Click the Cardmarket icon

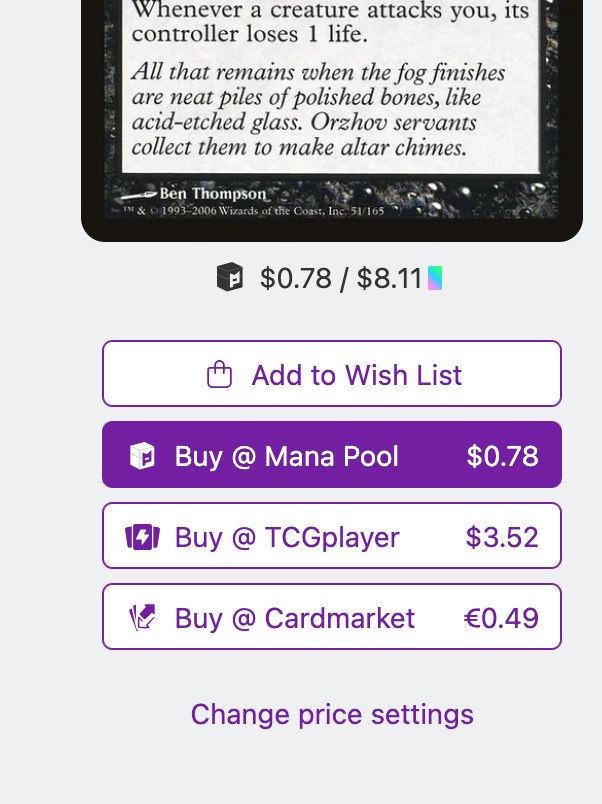click(x=143, y=618)
